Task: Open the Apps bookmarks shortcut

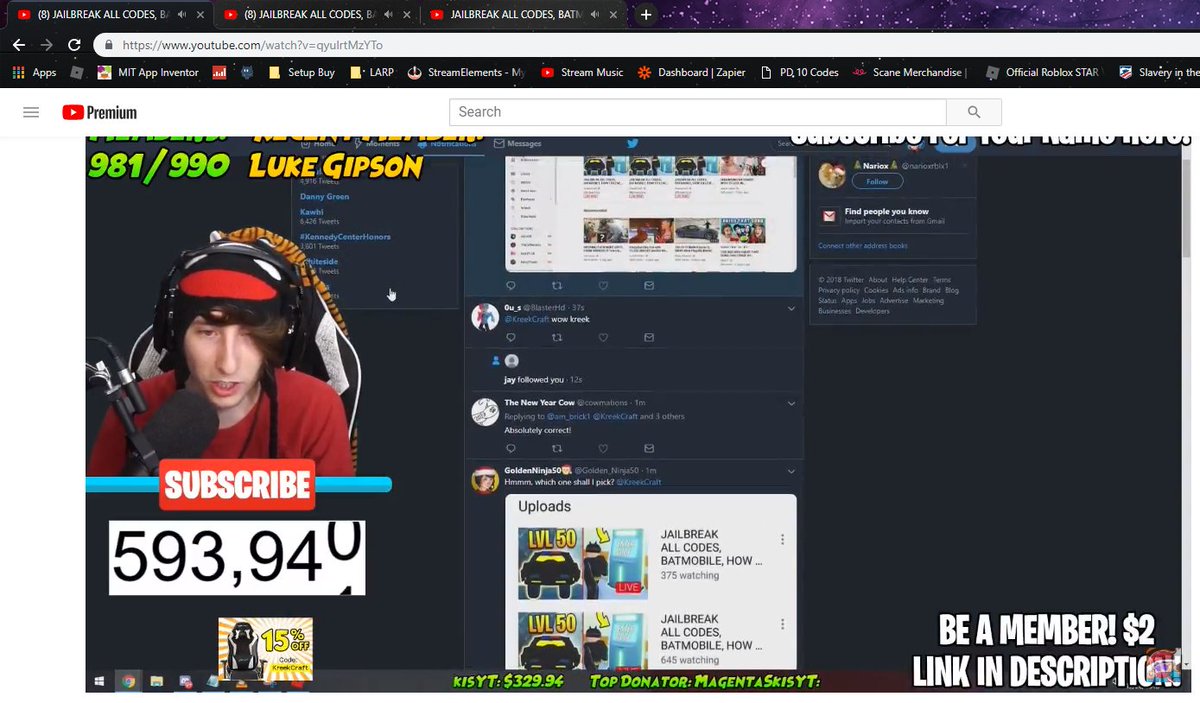Action: 34,72
